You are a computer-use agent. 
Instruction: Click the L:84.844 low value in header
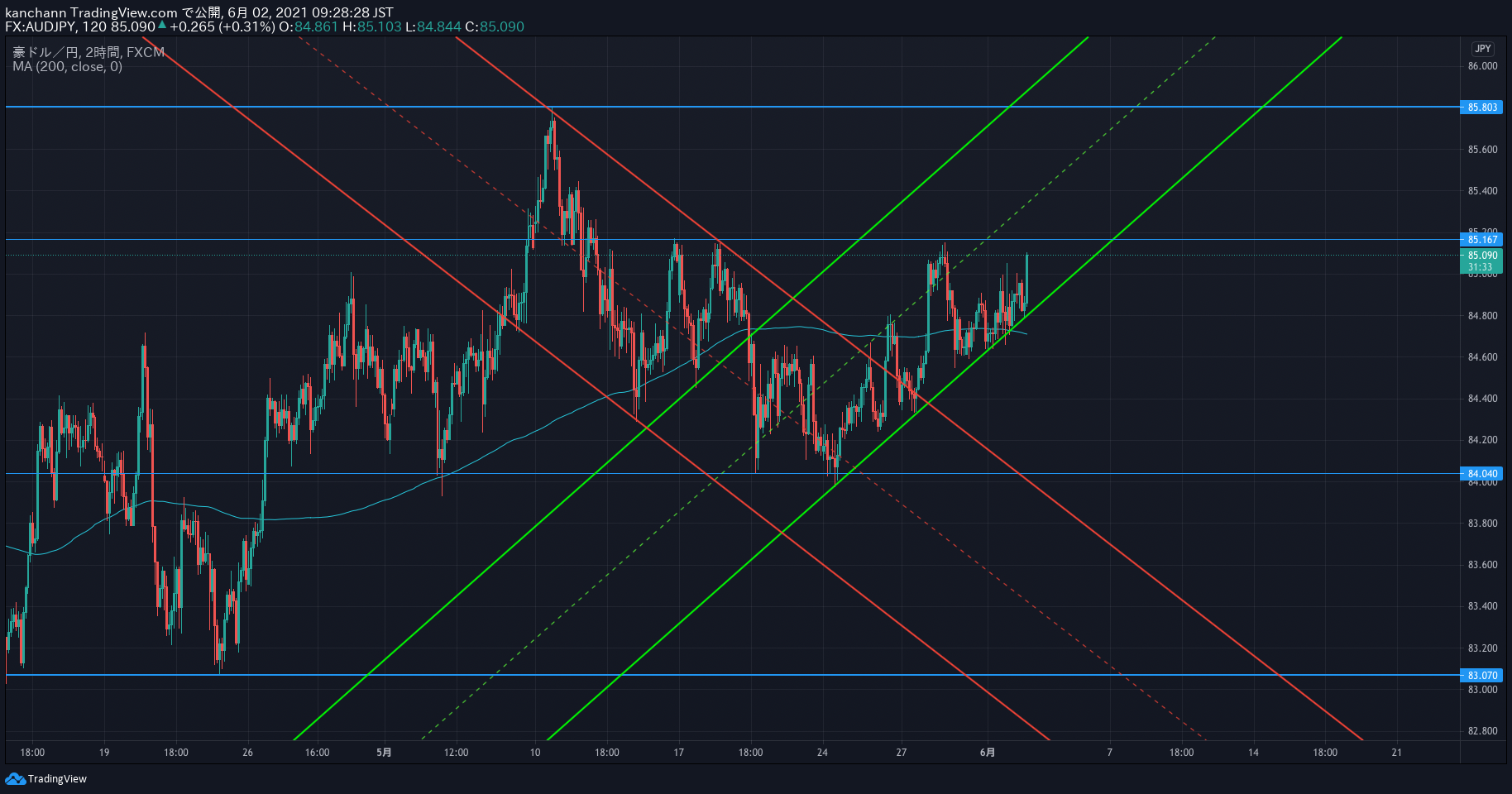coord(433,26)
